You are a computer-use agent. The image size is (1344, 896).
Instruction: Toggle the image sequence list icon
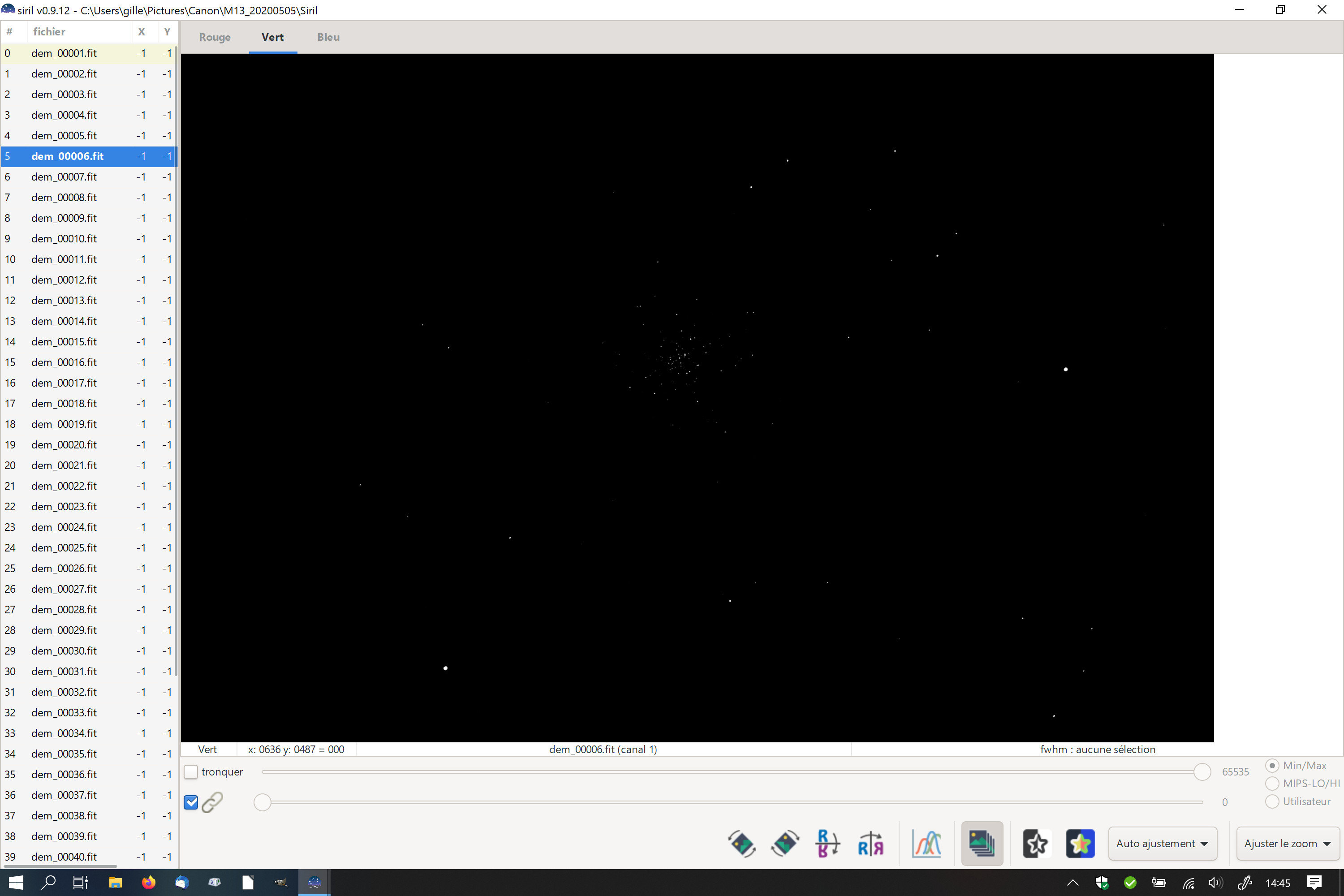[981, 844]
